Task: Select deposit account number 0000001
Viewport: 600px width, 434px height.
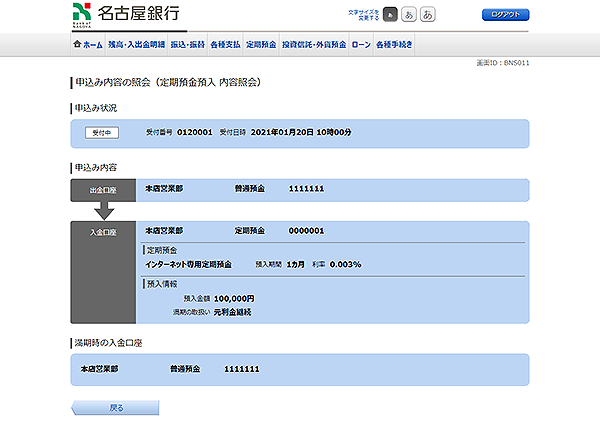Action: (306, 231)
